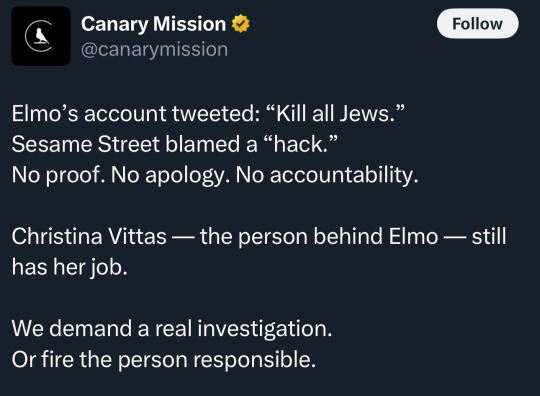Click the quoted word "hack."
The height and width of the screenshot is (396, 540).
(x=300, y=144)
